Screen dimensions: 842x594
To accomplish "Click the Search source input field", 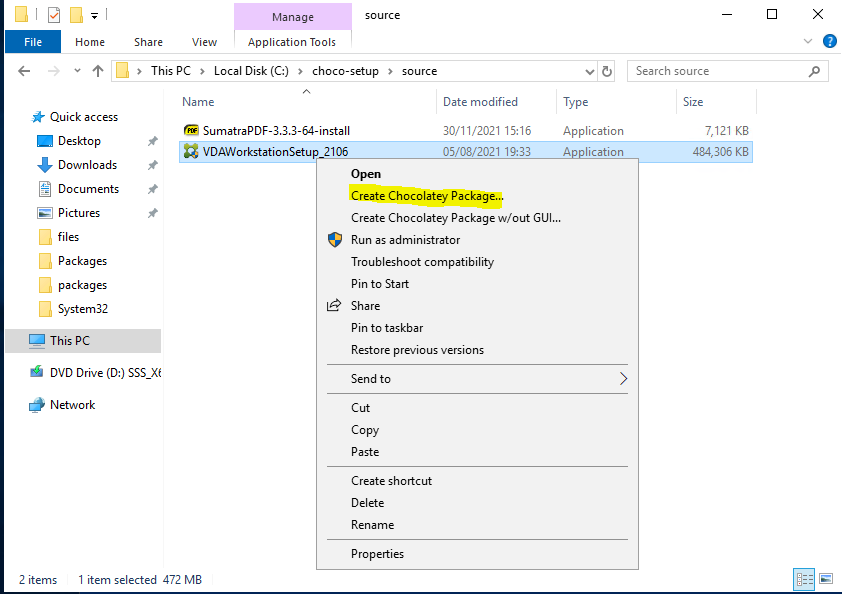I will coord(718,71).
